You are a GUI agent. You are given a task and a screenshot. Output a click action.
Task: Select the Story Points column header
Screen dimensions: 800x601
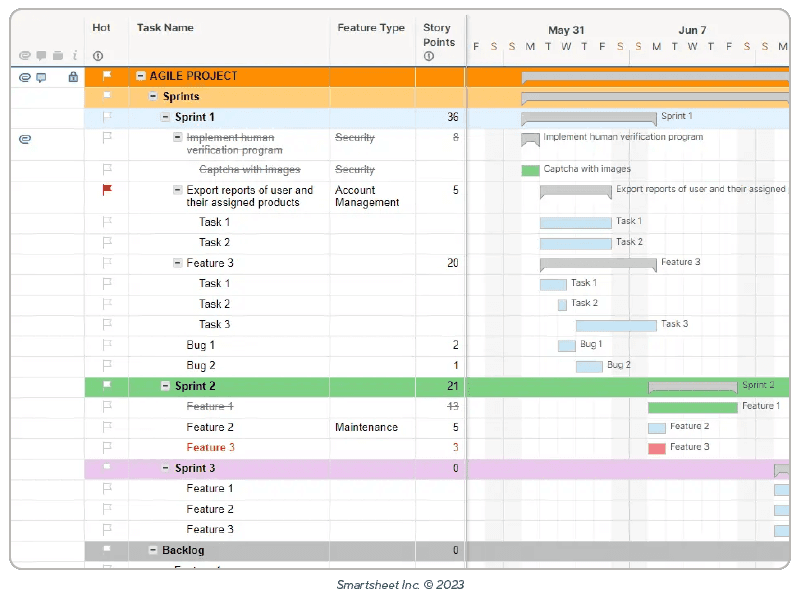(438, 35)
